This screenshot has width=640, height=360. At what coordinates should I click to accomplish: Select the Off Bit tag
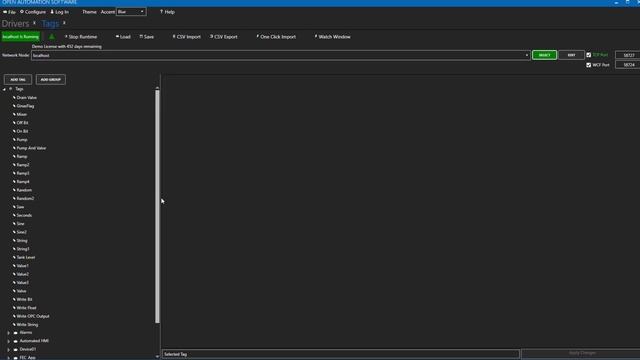pyautogui.click(x=22, y=123)
